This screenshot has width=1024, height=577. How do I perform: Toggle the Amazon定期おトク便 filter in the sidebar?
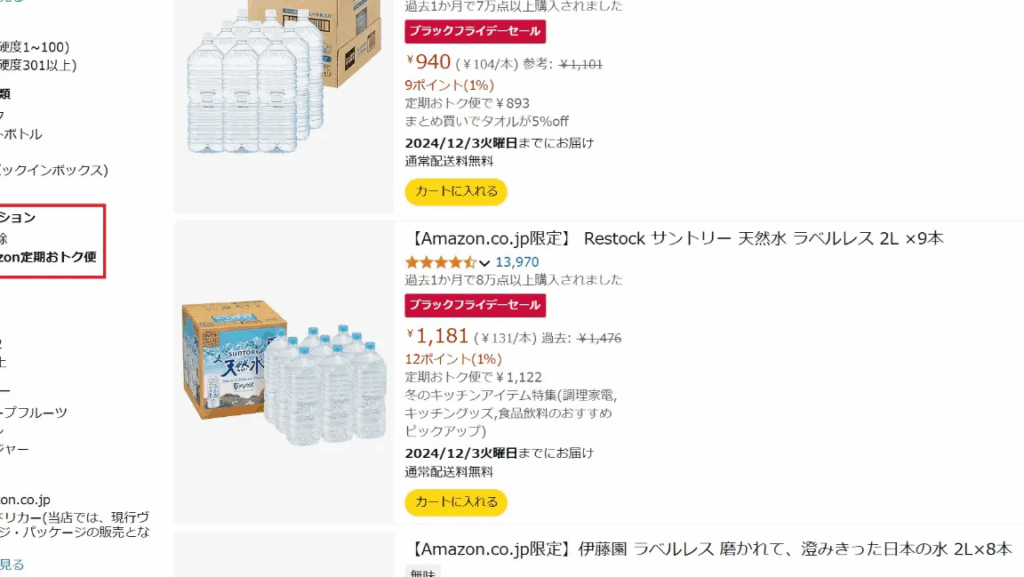coord(50,257)
